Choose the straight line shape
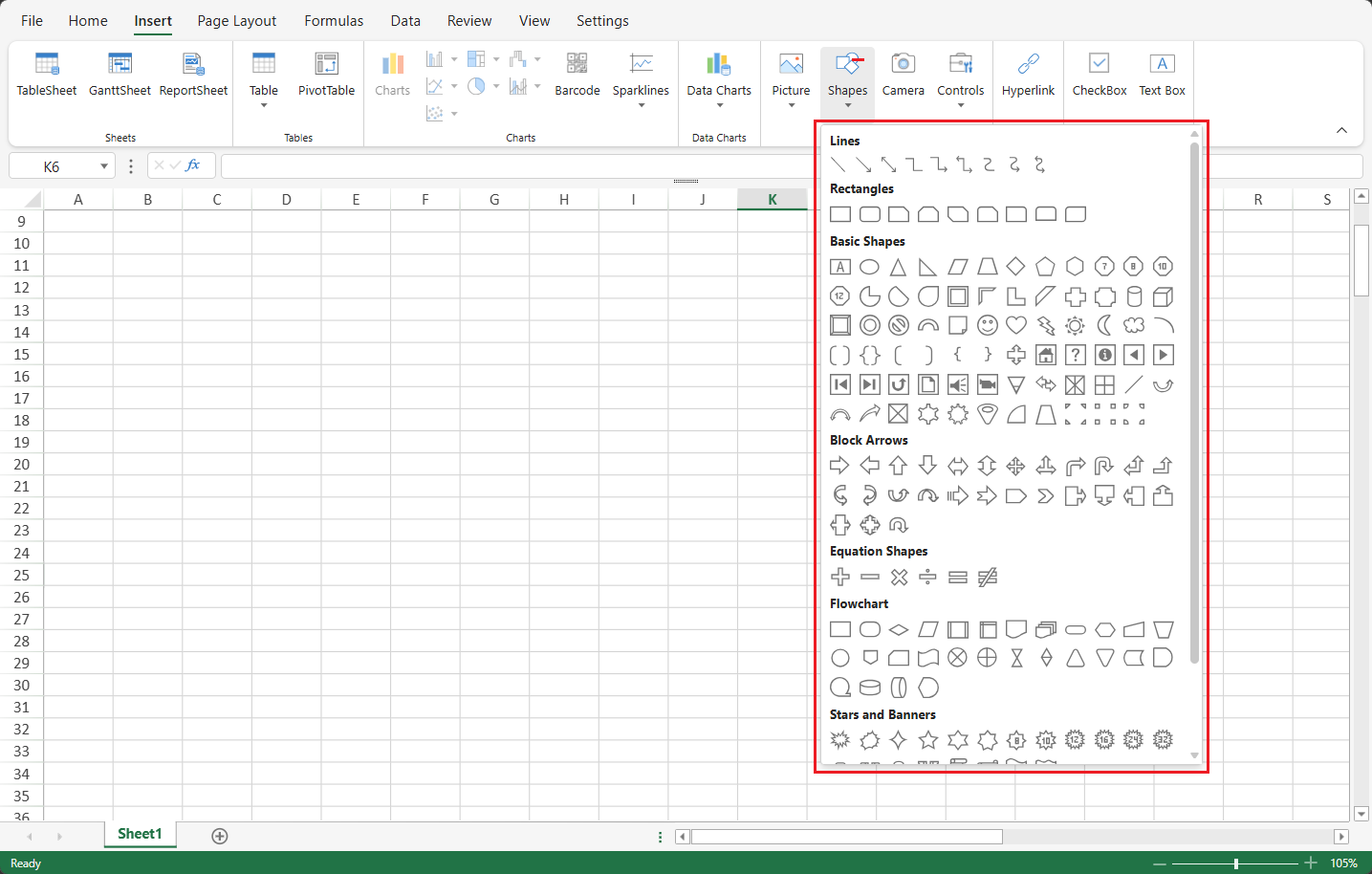Screen dimensions: 1372x874 point(838,164)
